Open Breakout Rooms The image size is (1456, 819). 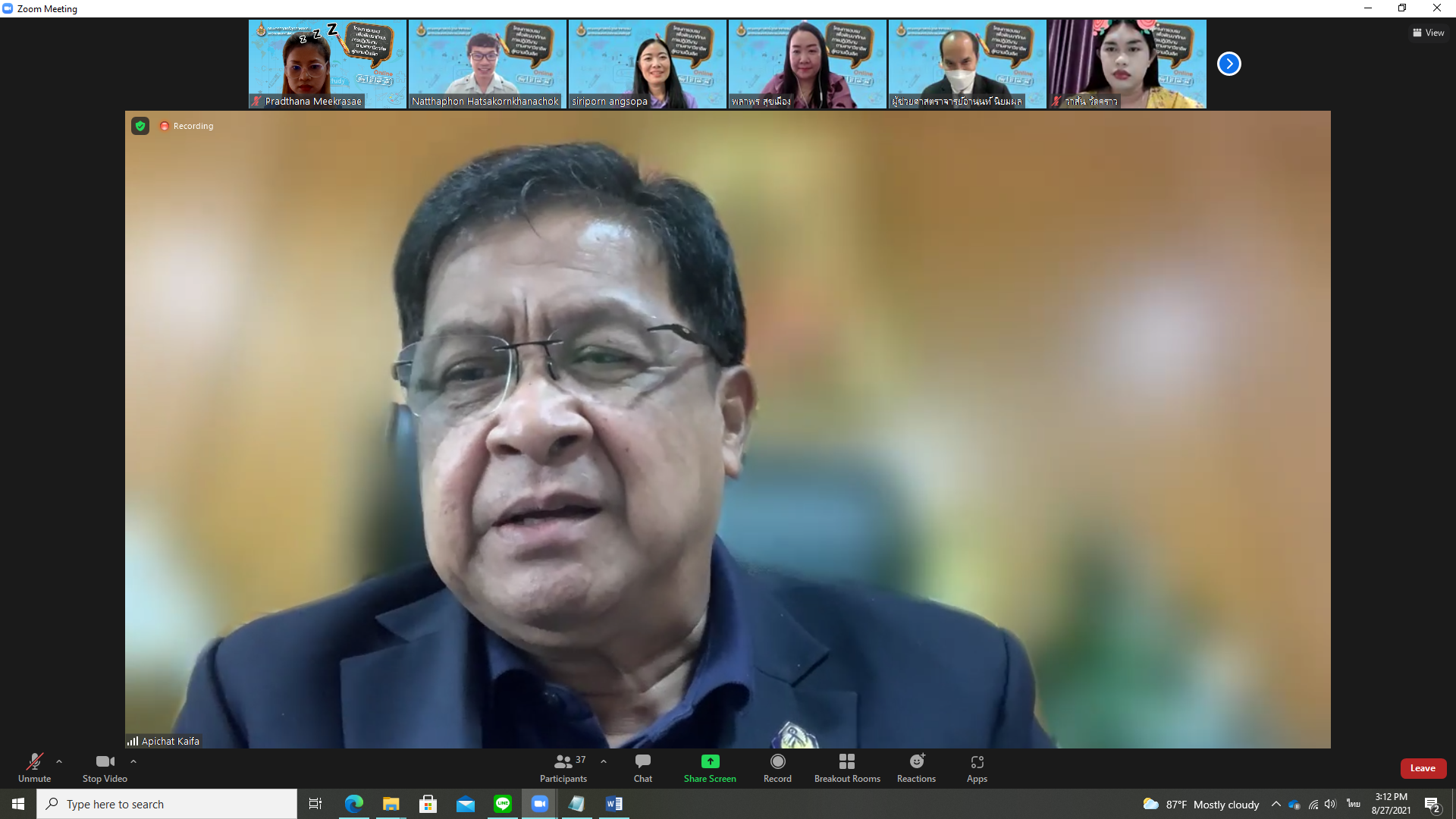[x=847, y=767]
